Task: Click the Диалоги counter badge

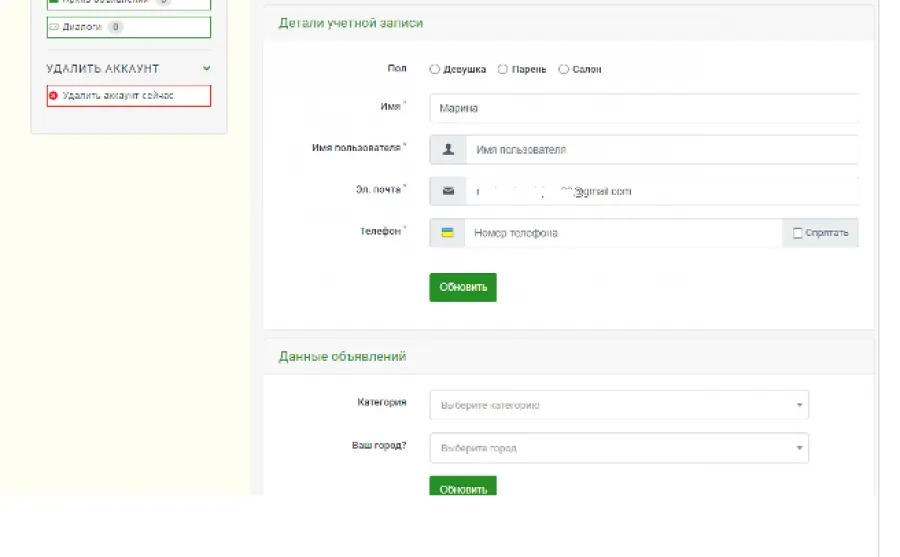Action: (x=115, y=27)
